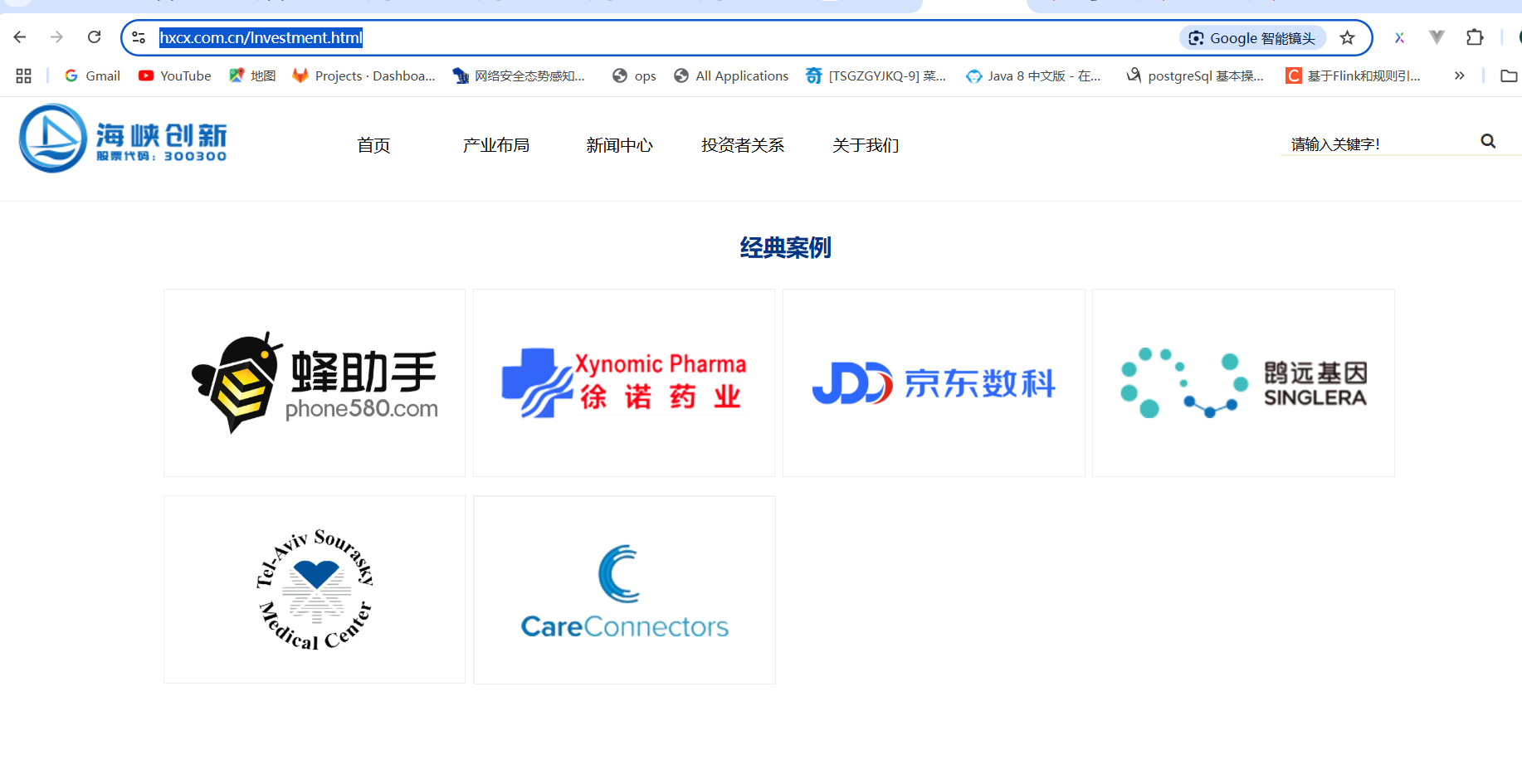Viewport: 1522px width, 784px height.
Task: Open the 新闻中心 menu item
Action: pyautogui.click(x=619, y=145)
